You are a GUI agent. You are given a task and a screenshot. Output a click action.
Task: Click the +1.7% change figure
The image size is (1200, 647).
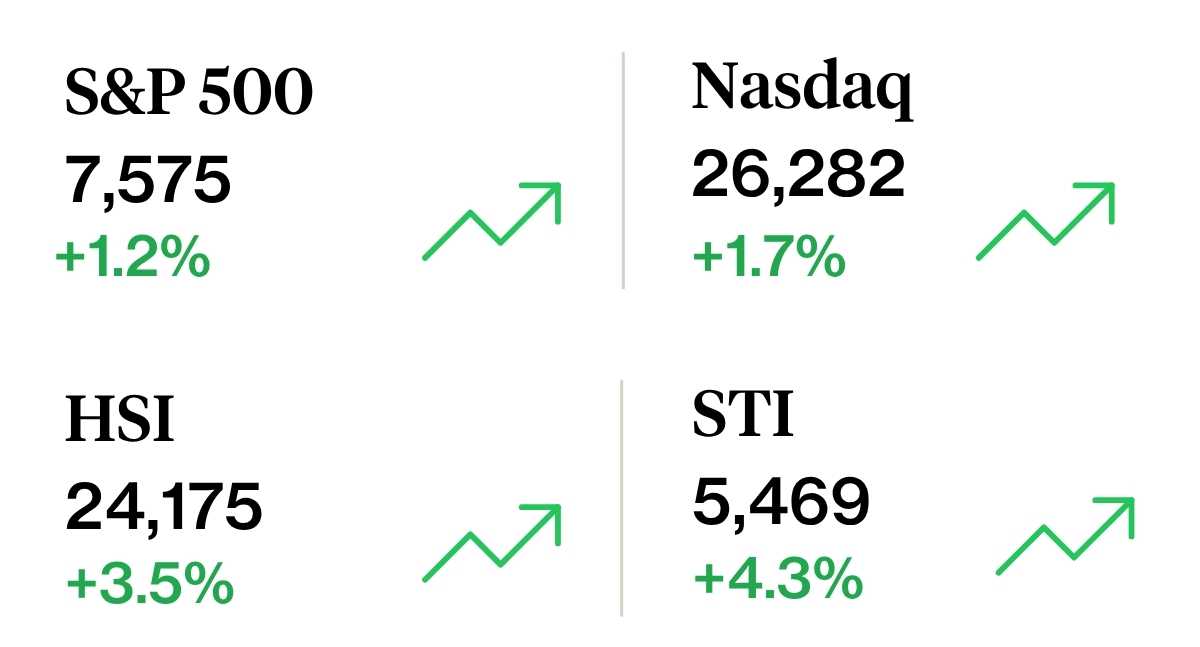tap(769, 258)
